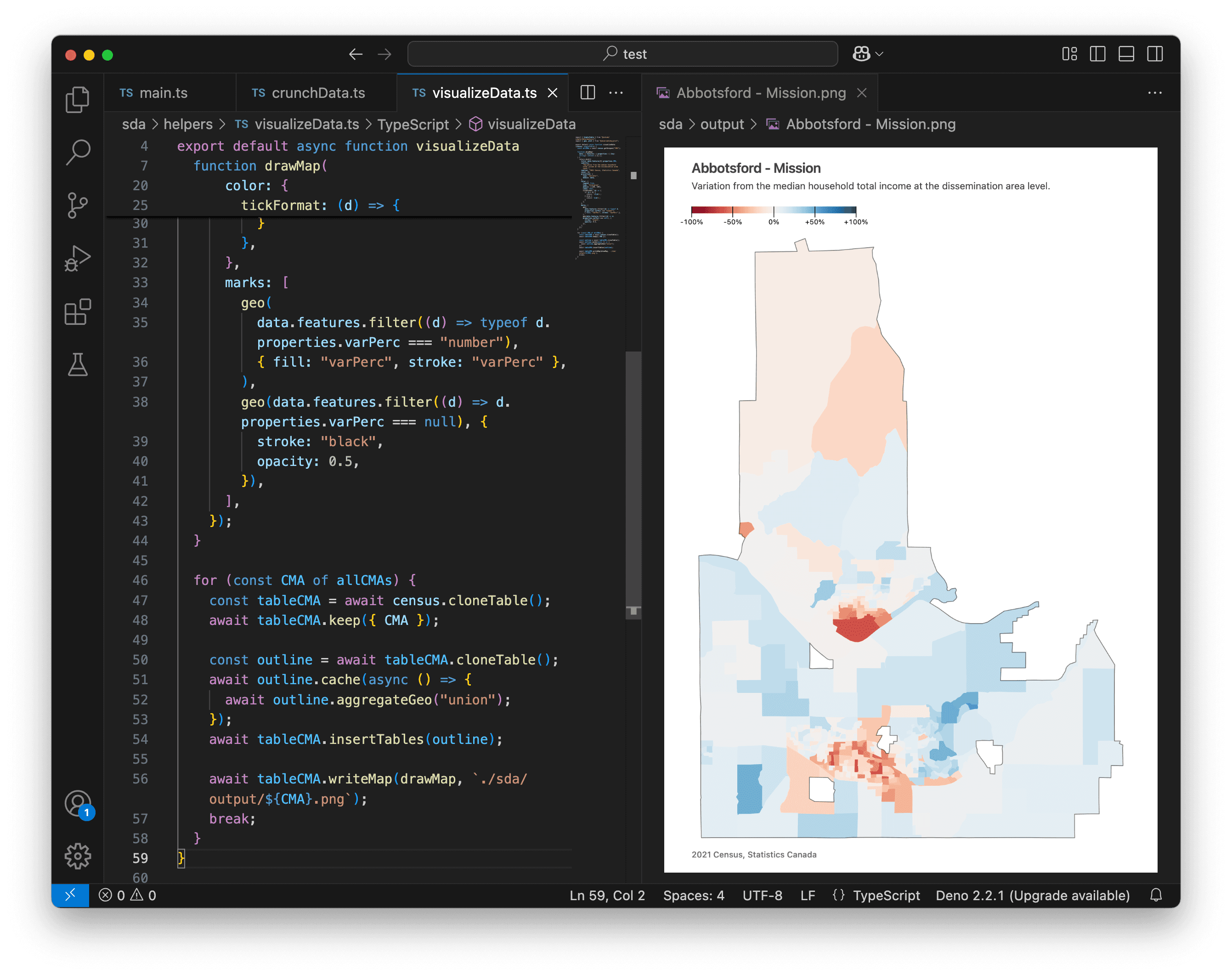Click the map color legend gradient
Screen dimensions: 1232x976
pyautogui.click(x=774, y=210)
